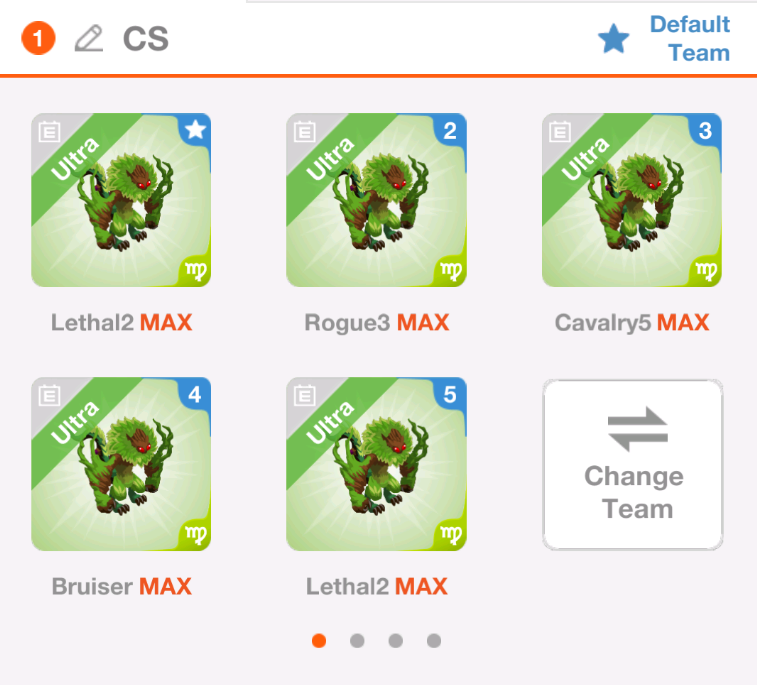Click Virgo sign badge on Rogue3 card
This screenshot has height=685, width=757.
point(451,270)
